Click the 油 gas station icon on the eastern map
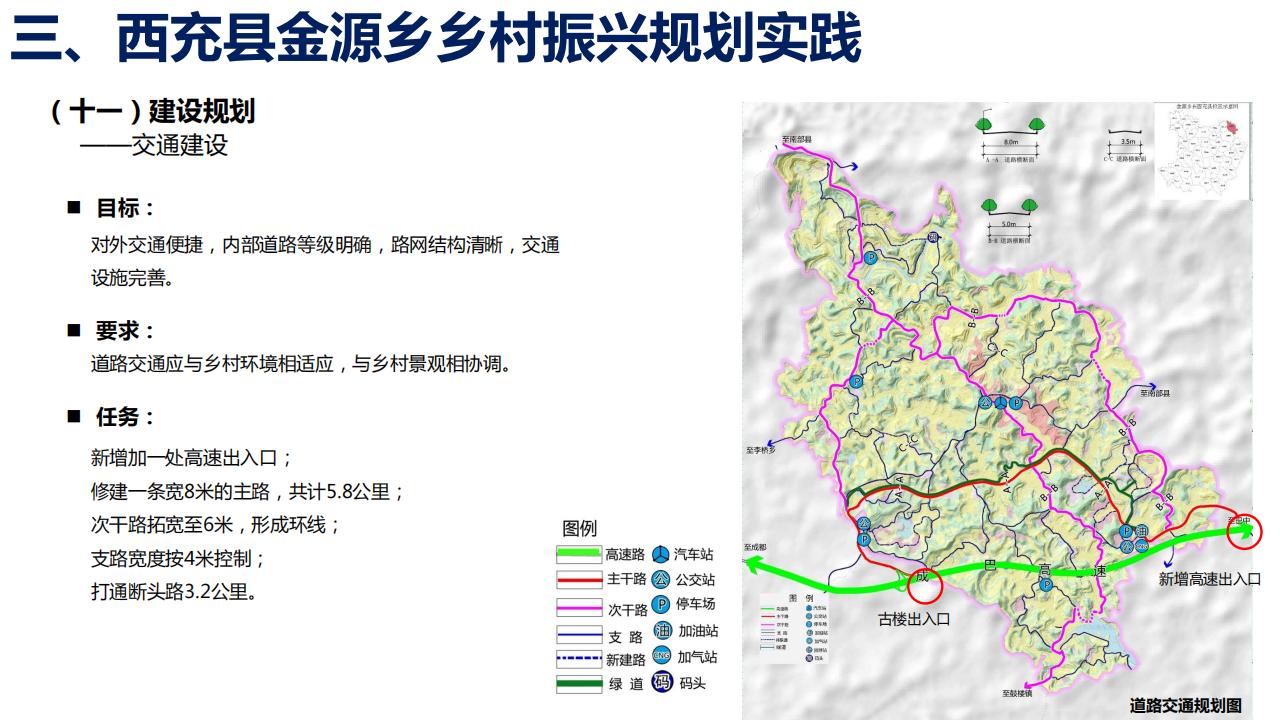Image resolution: width=1280 pixels, height=720 pixels. [1141, 531]
